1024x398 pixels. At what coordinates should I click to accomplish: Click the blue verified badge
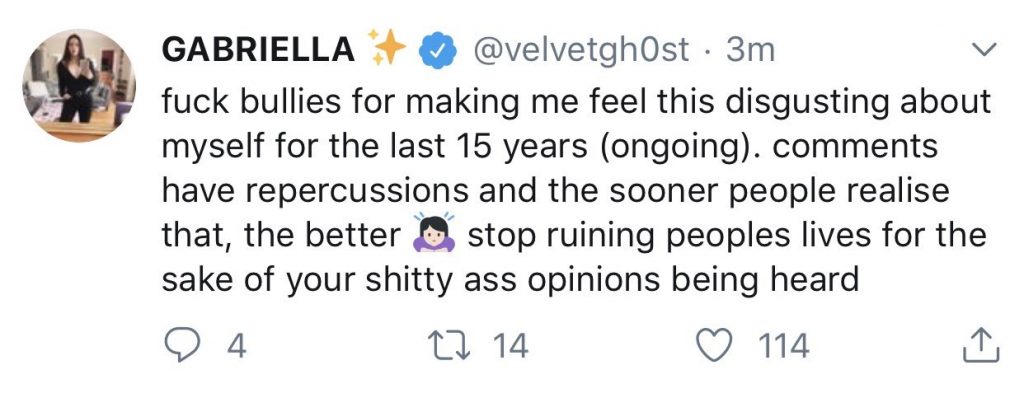(x=437, y=52)
